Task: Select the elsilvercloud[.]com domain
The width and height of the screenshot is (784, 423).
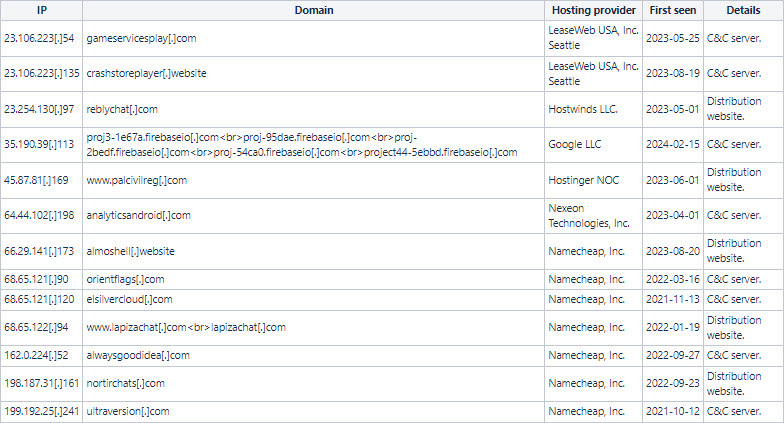Action: [130, 299]
